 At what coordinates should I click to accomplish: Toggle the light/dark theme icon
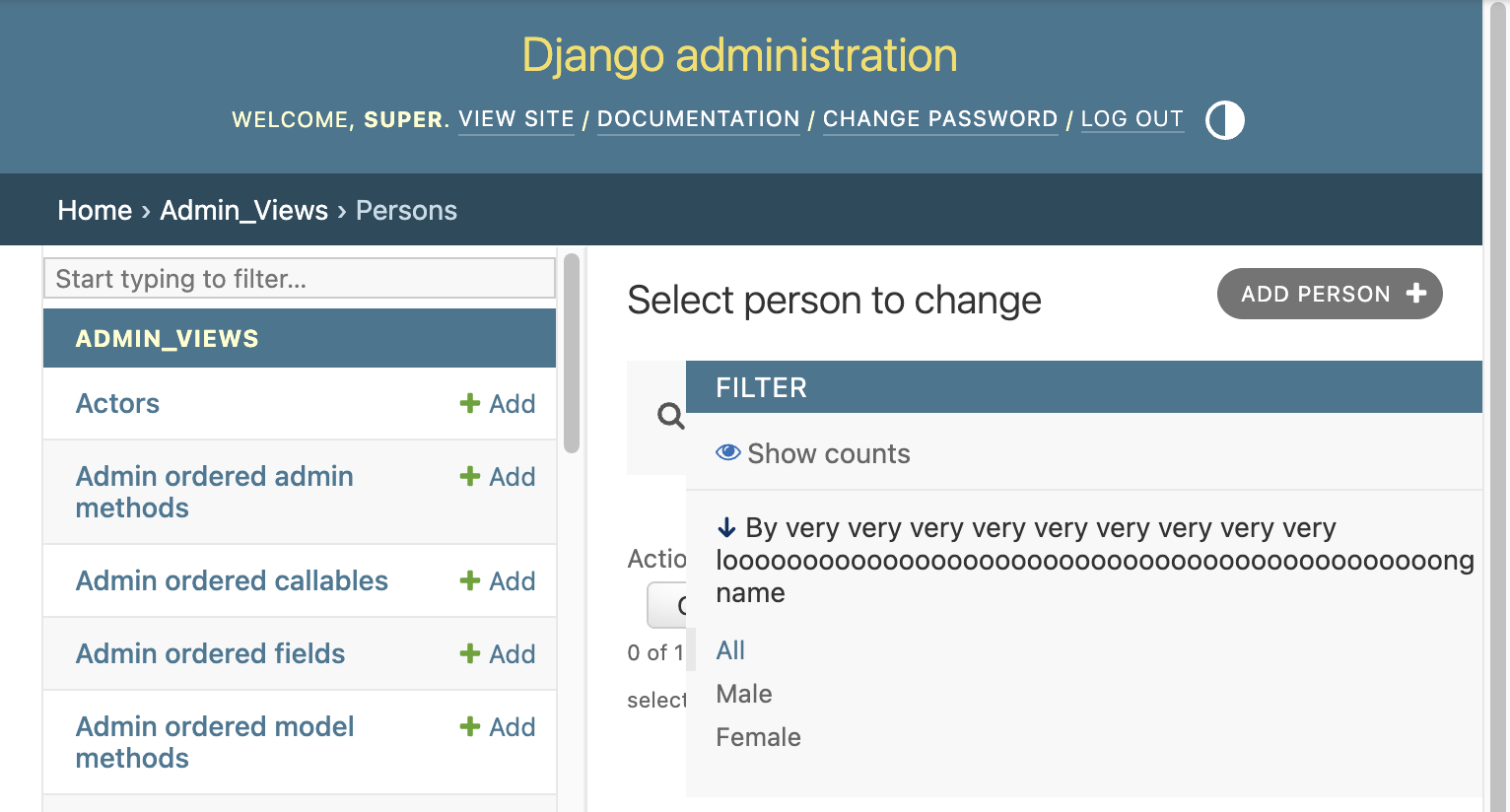pyautogui.click(x=1225, y=120)
